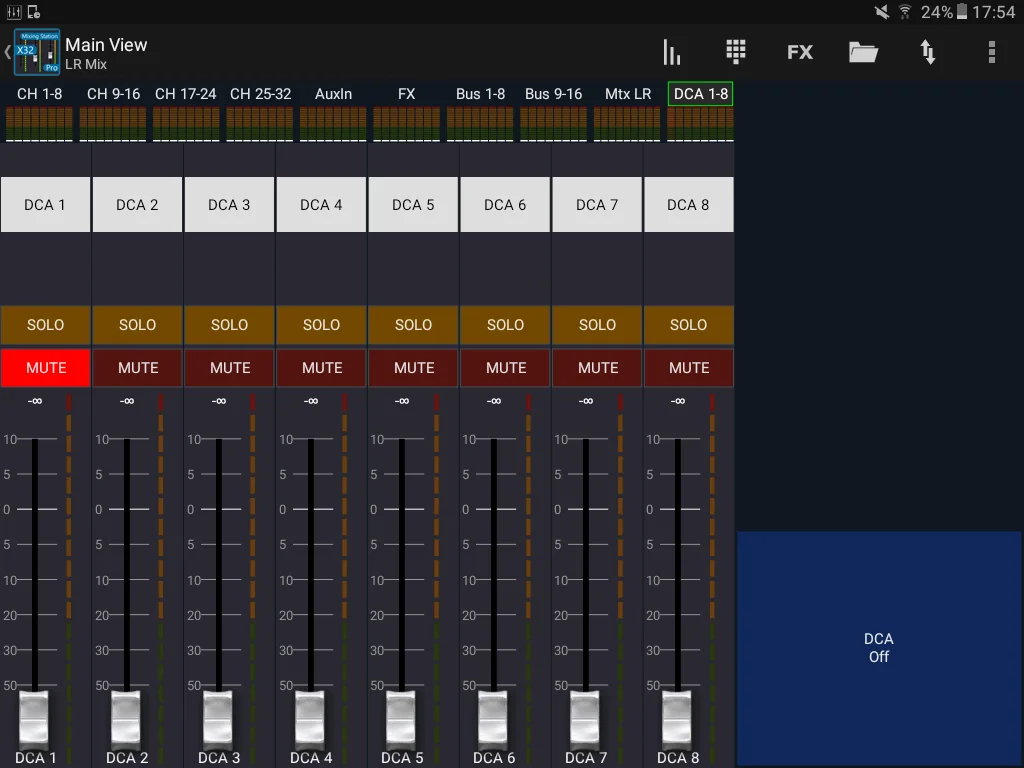Solo DCA 8
Viewport: 1024px width, 768px height.
[688, 324]
